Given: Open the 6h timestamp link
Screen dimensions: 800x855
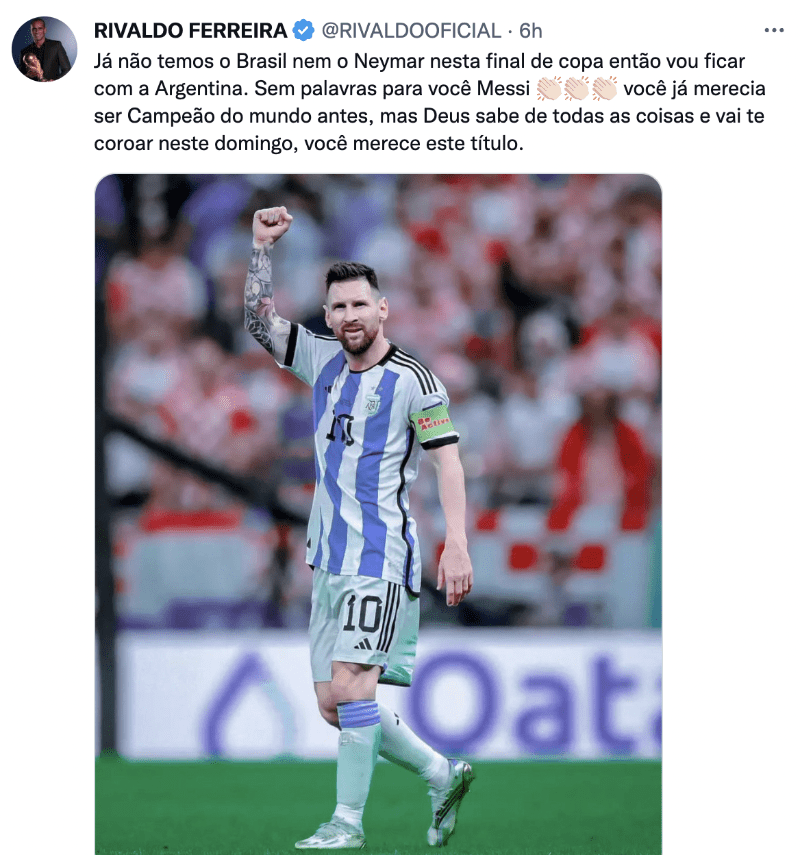Looking at the screenshot, I should coord(531,31).
